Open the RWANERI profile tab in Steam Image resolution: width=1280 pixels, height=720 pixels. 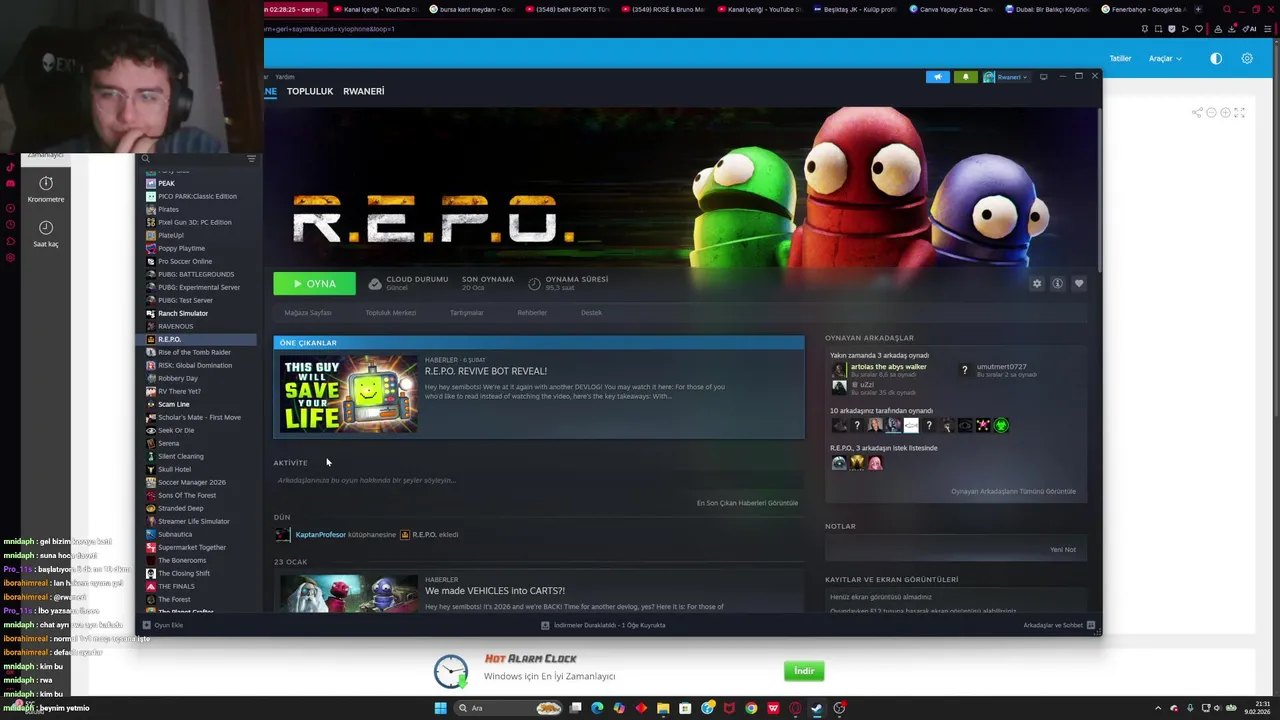(x=363, y=91)
